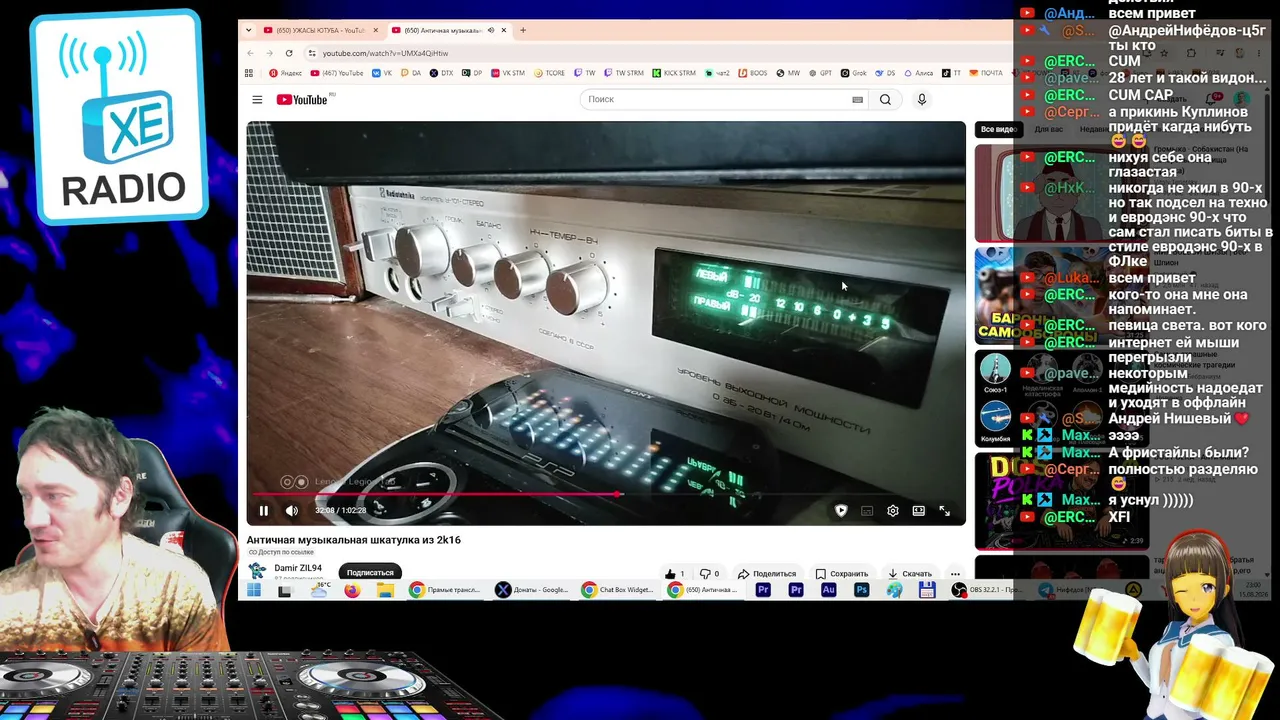Toggle theater mode for the video

919,511
